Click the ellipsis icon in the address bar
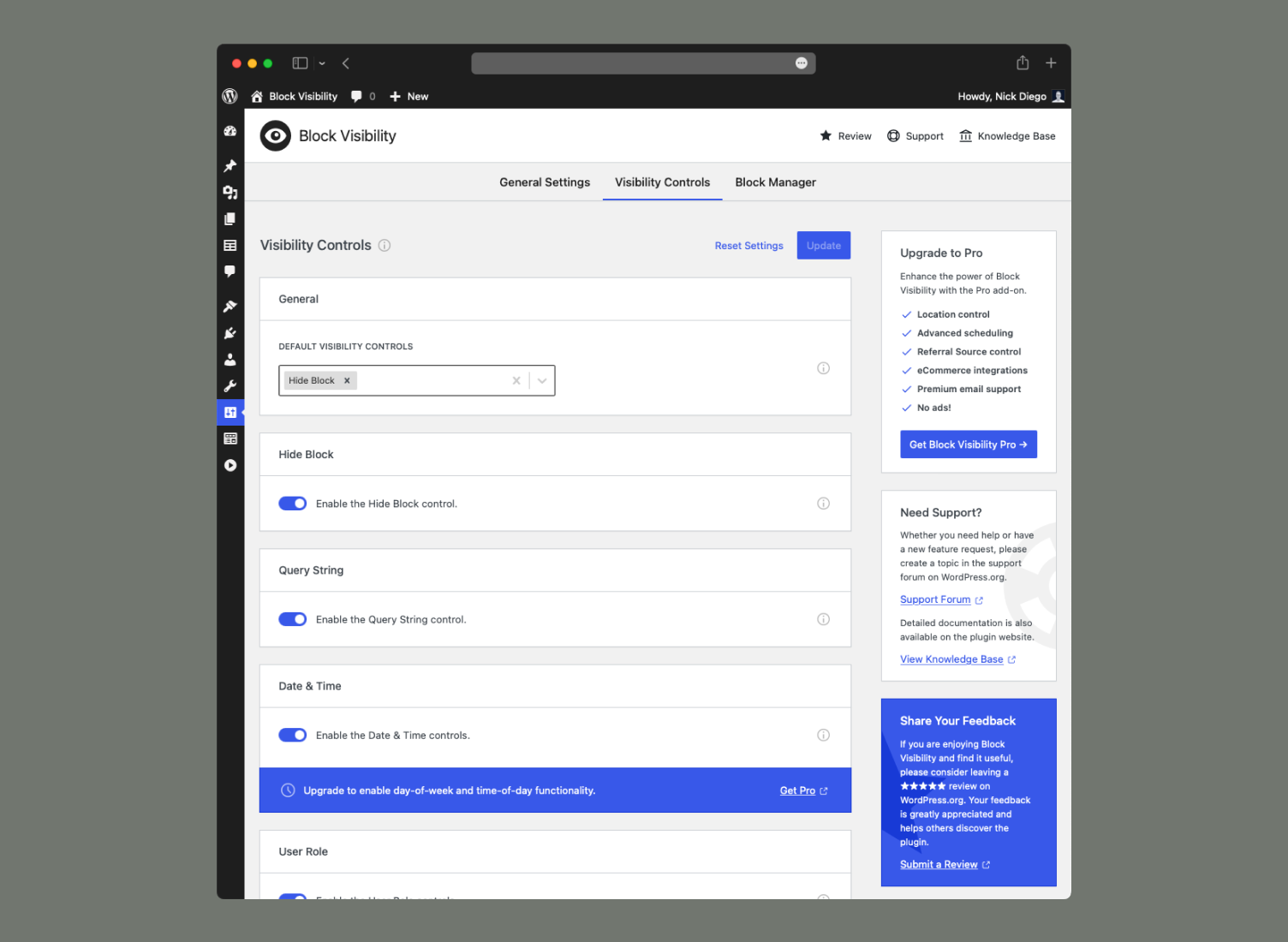 (x=802, y=63)
